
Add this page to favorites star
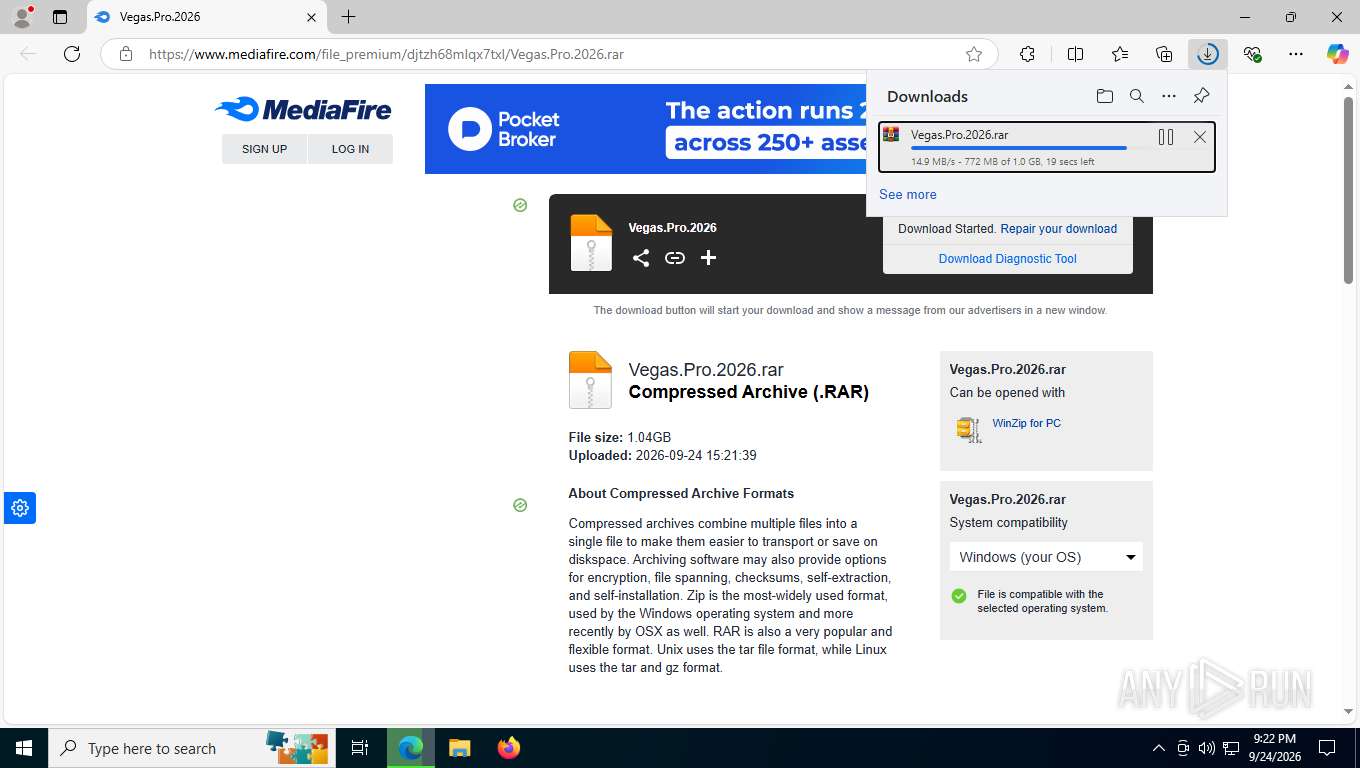(x=973, y=54)
